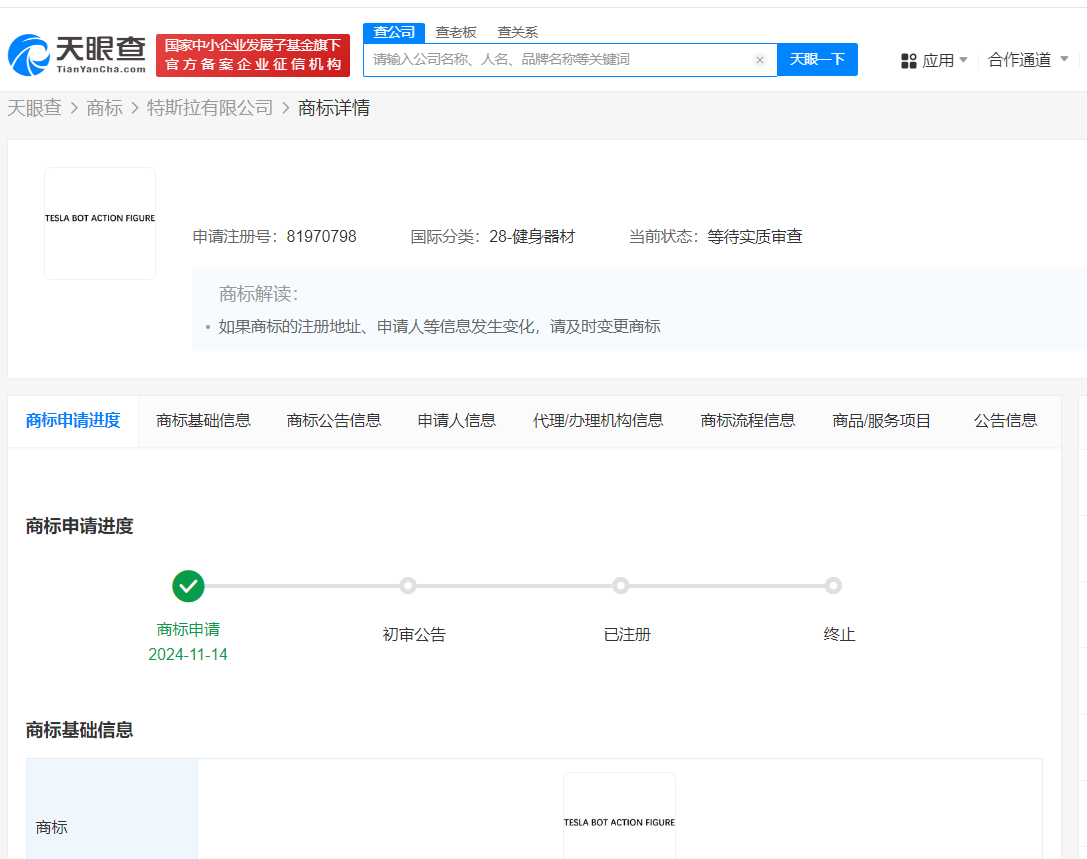Viewport: 1087px width, 859px height.
Task: Click the red 国家中小企业发展子基金 banner
Action: click(253, 55)
